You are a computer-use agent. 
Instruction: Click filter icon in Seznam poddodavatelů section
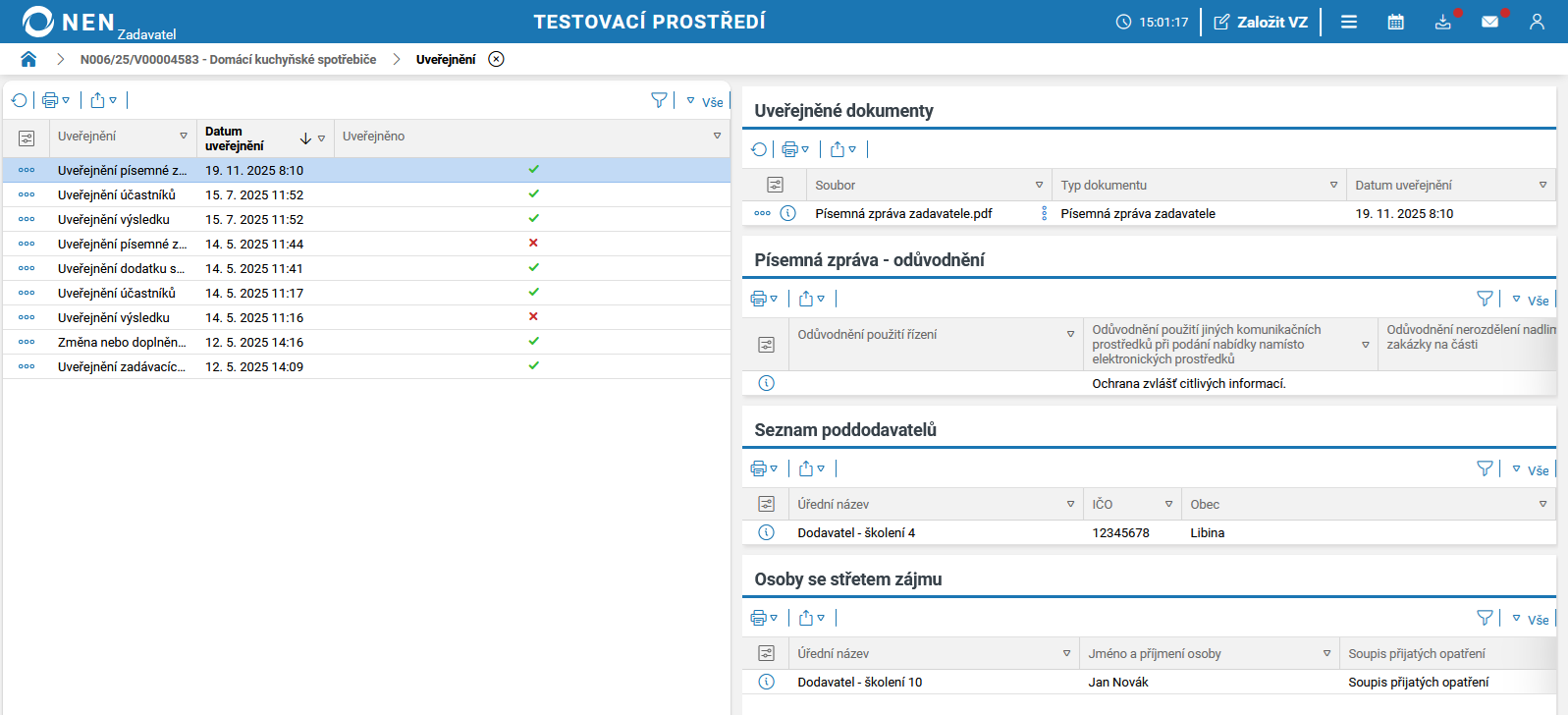pos(1485,468)
